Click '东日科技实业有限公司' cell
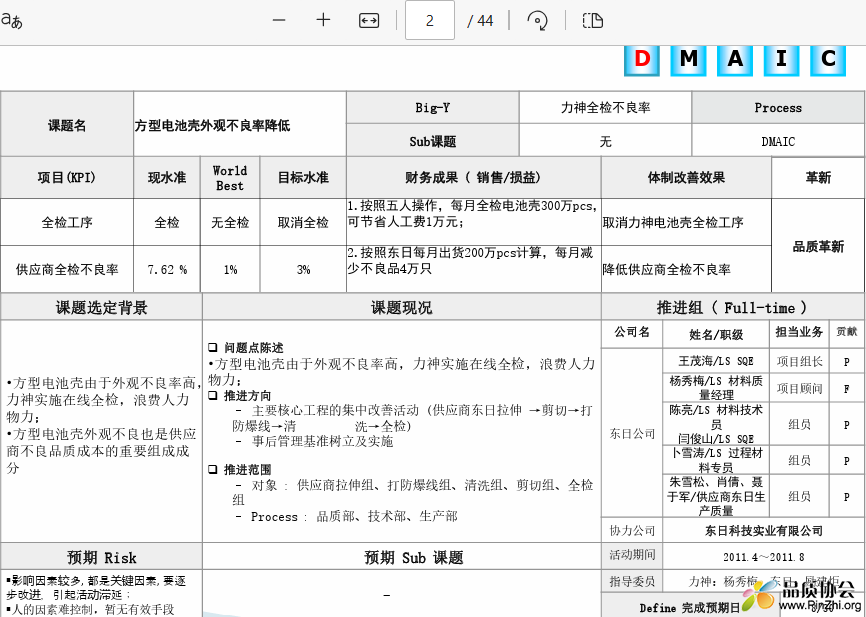The height and width of the screenshot is (617, 866). point(763,531)
